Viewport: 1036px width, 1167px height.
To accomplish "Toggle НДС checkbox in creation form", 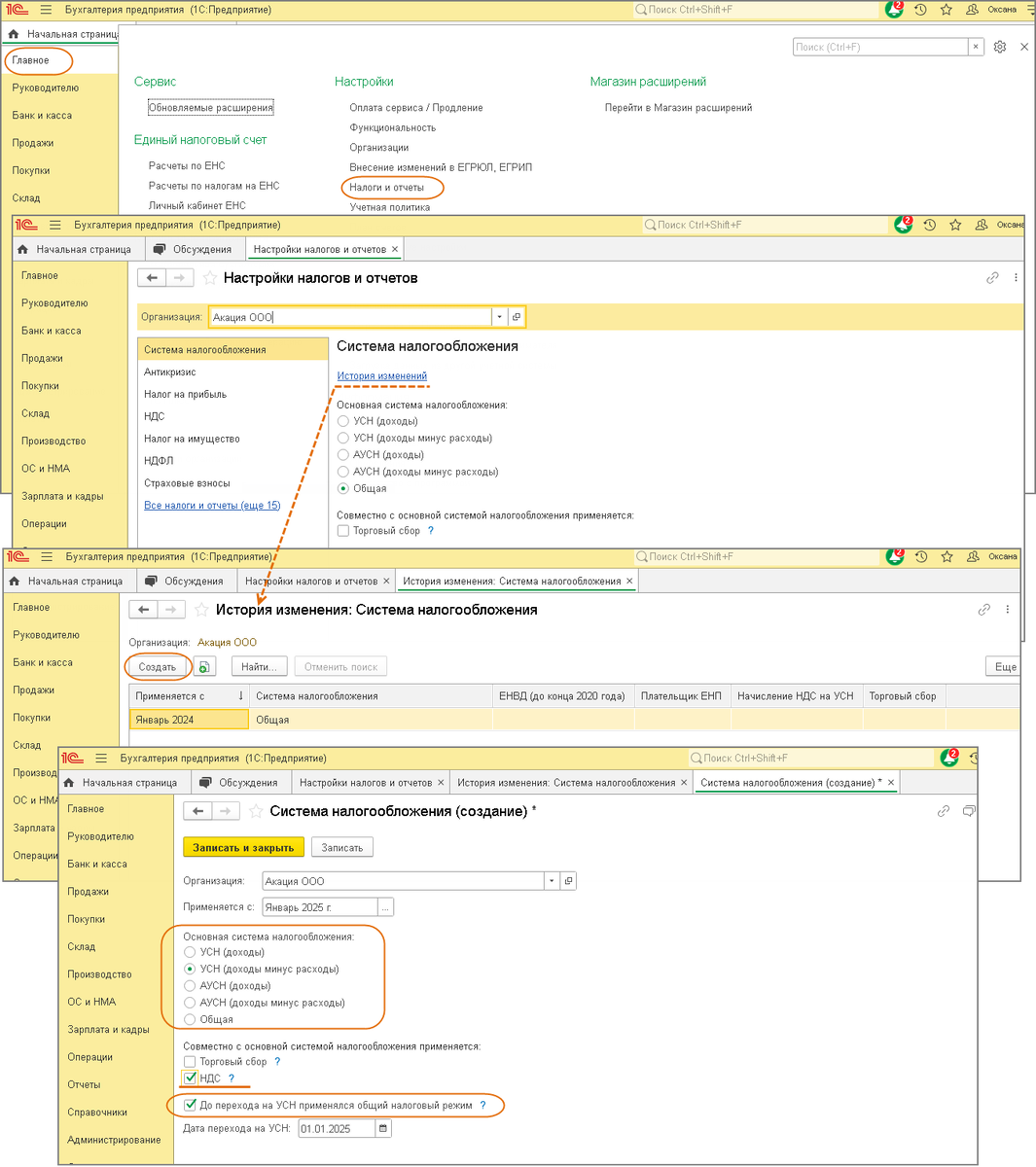I will click(x=190, y=1078).
